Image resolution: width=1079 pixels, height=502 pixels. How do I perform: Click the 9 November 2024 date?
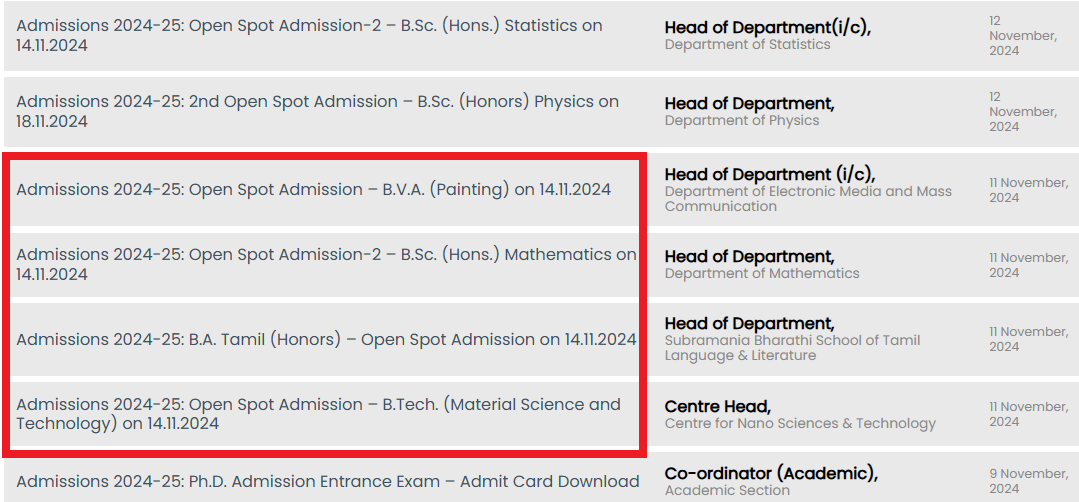coord(1028,481)
